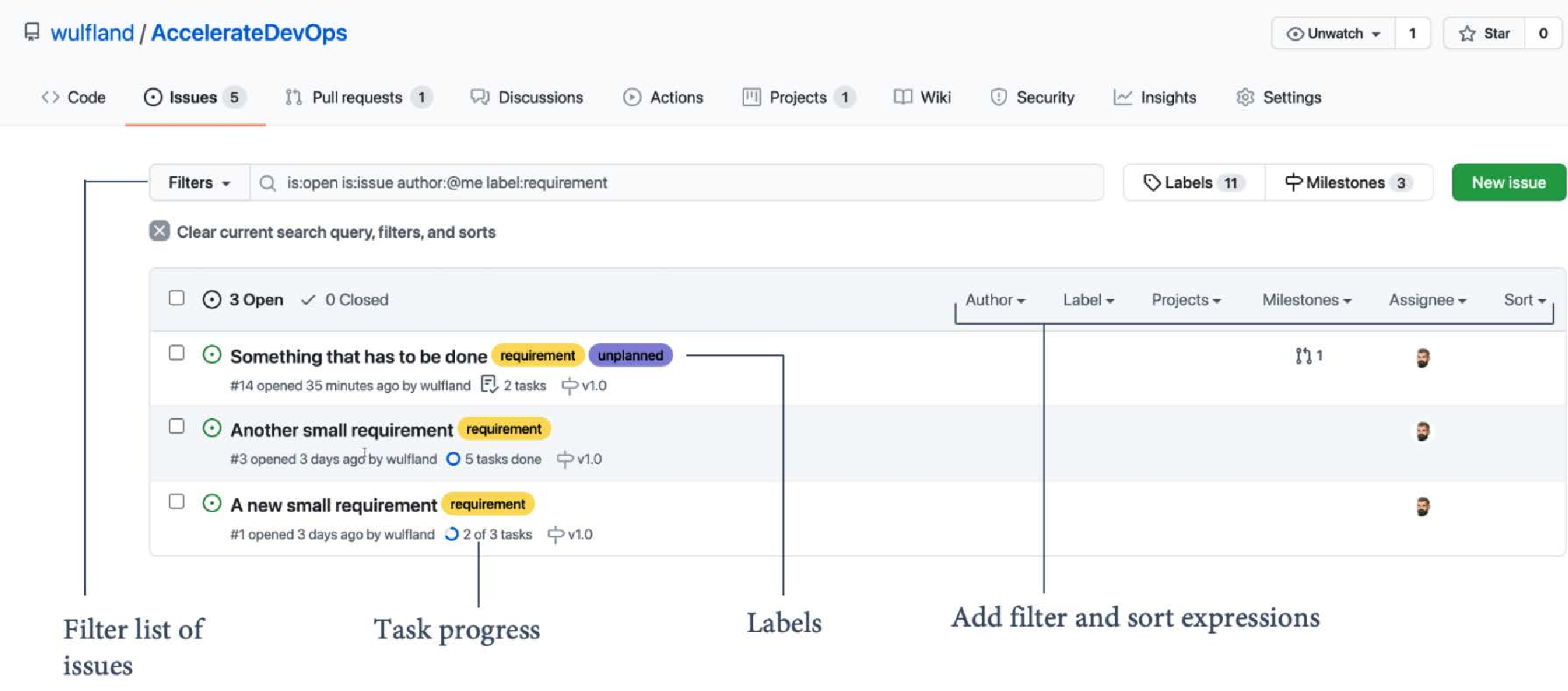Open the Sort dropdown

coord(1525,300)
